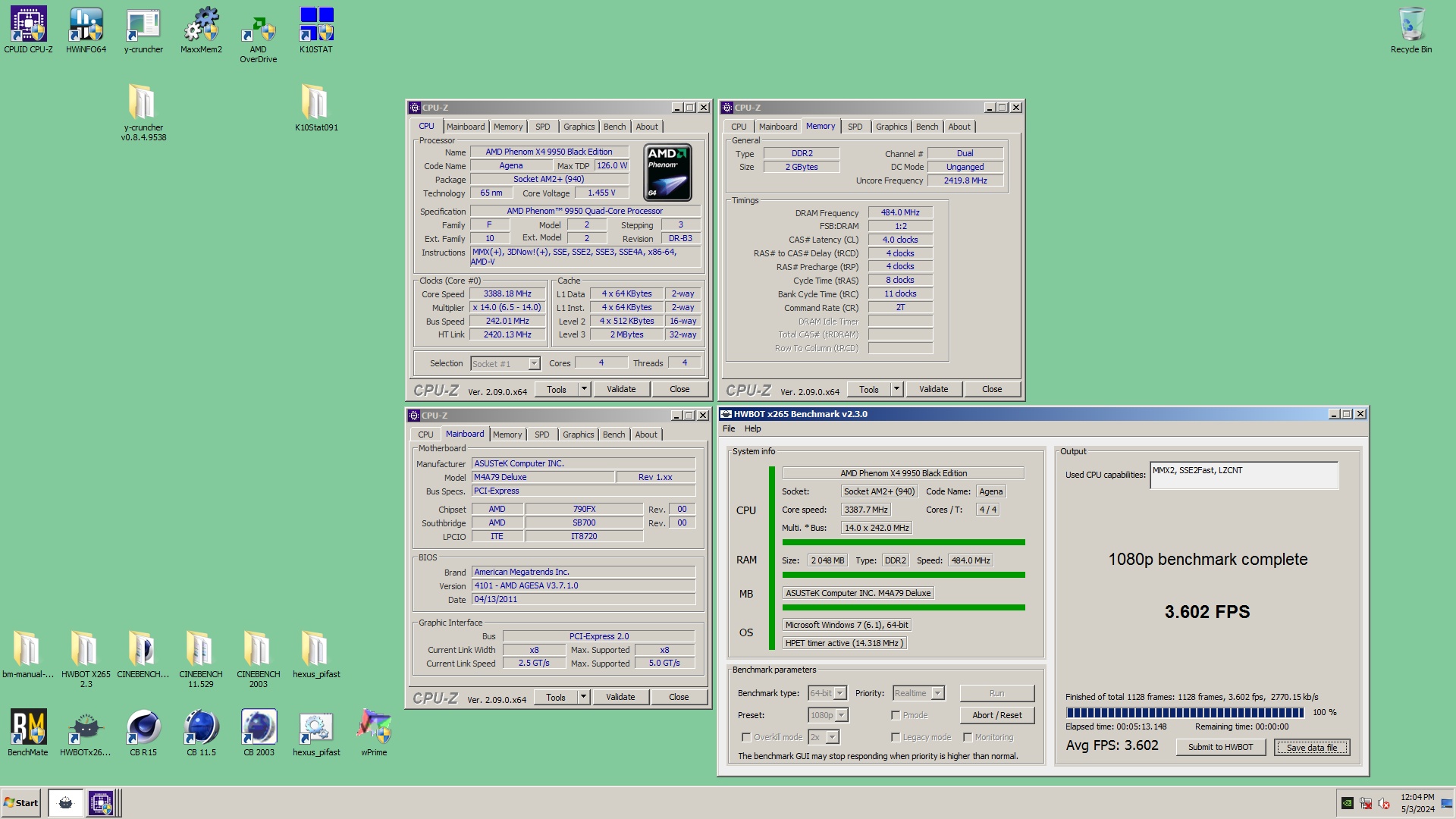Switch to SPD tab in CPU window

[x=542, y=127]
